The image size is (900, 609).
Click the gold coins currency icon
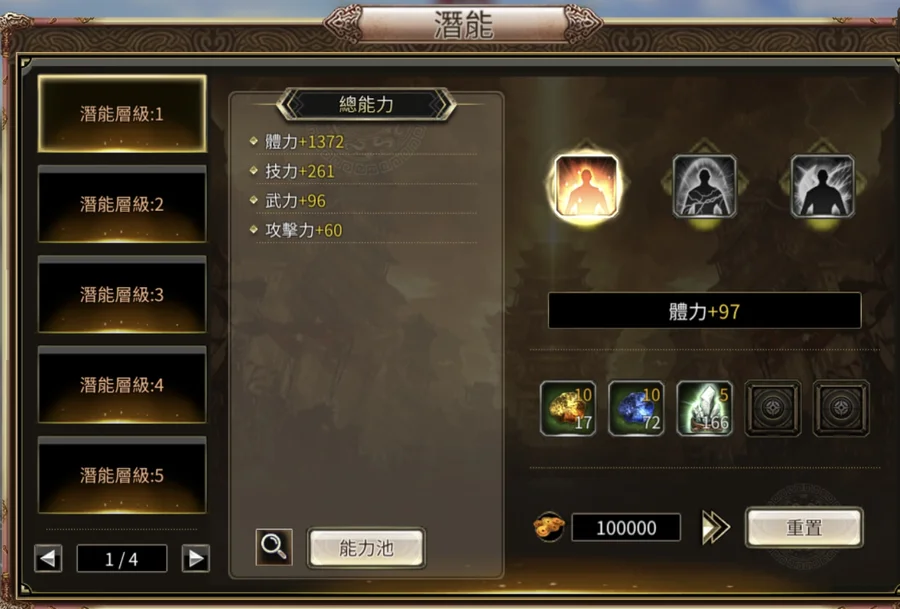(549, 527)
